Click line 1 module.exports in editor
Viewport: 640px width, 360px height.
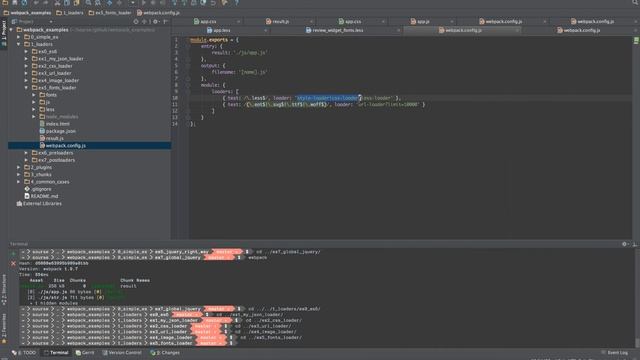point(214,40)
